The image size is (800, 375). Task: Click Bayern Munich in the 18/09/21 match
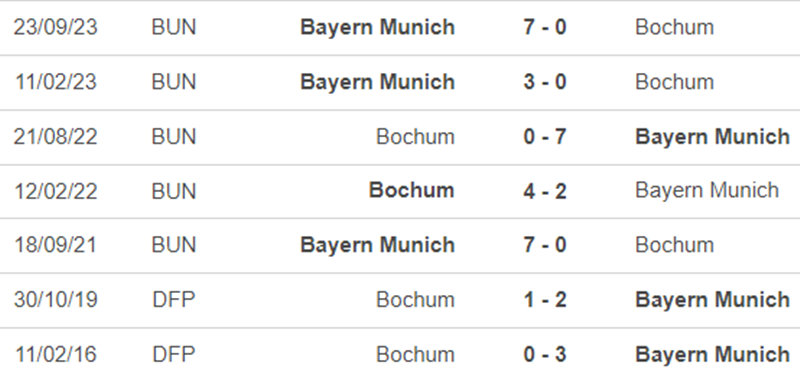378,245
